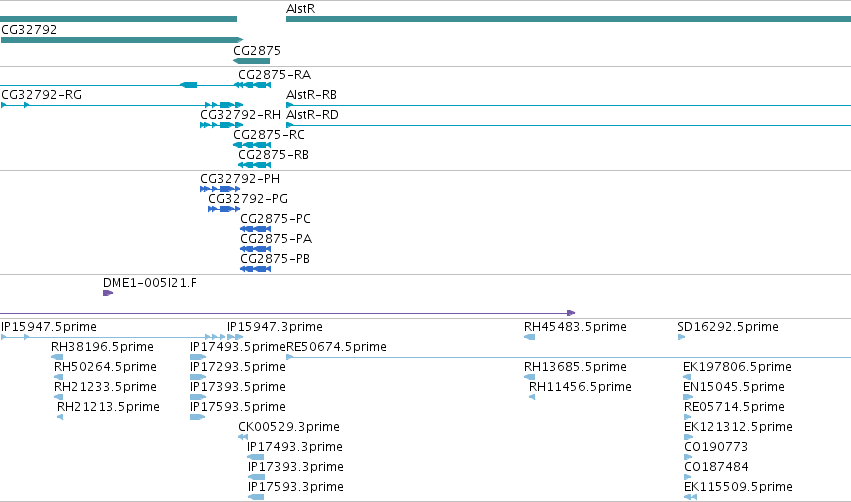851x502 pixels.
Task: Click the RH11456.5prime EST label
Action: coord(580,387)
